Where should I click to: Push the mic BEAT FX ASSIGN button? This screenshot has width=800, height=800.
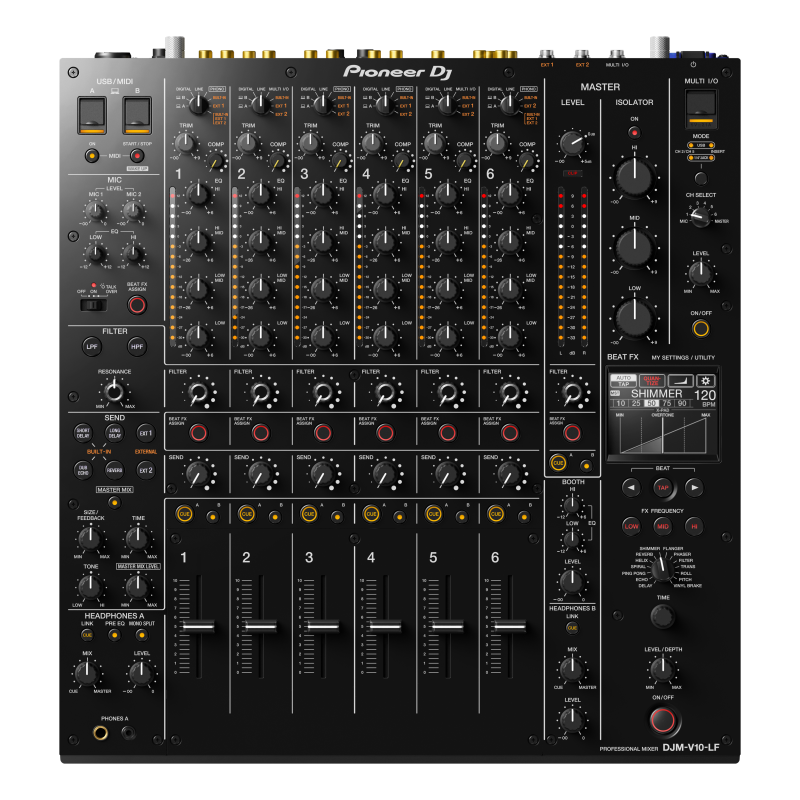137,305
